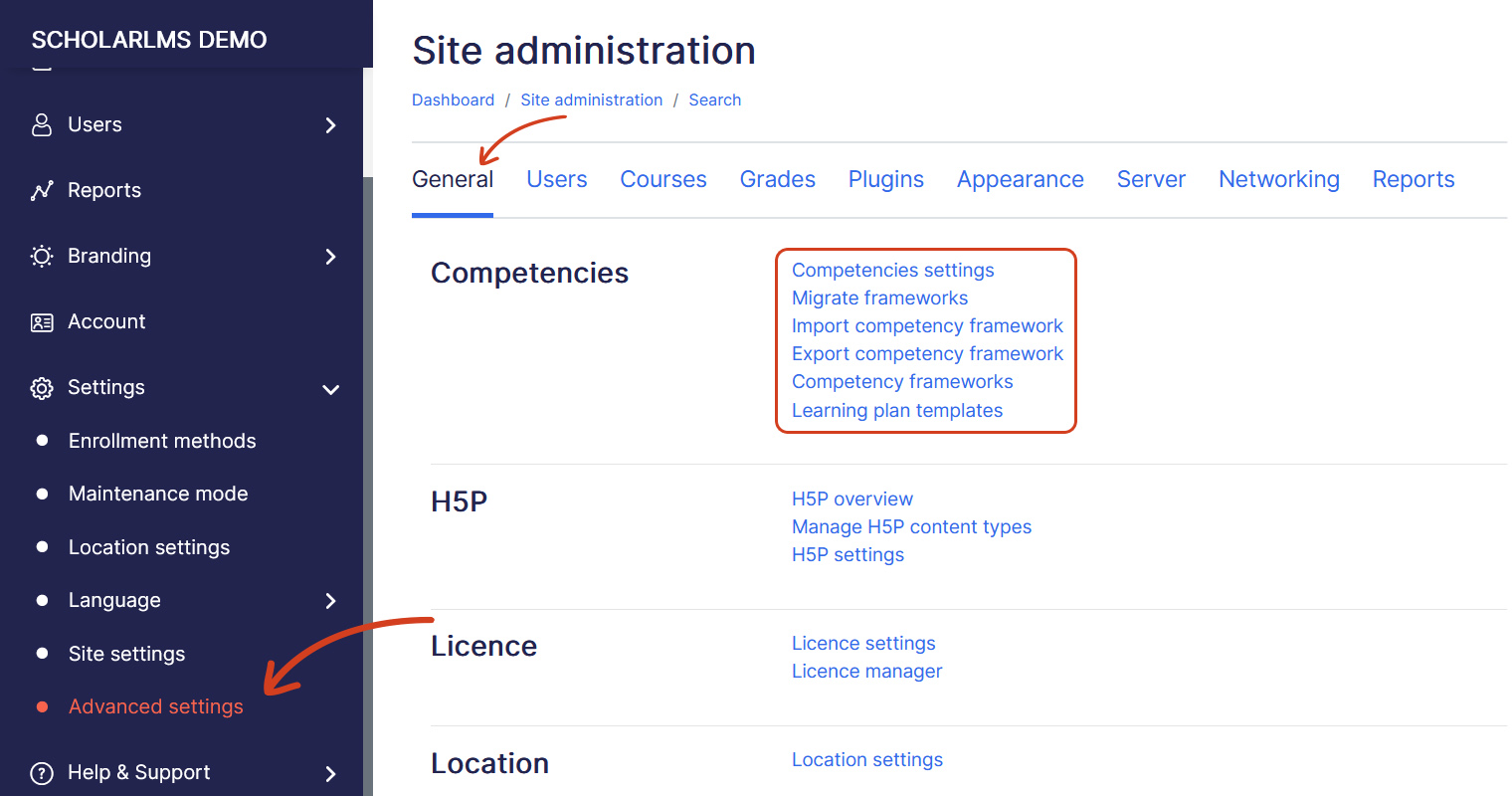
Task: Open the Licence manager link
Action: click(866, 672)
